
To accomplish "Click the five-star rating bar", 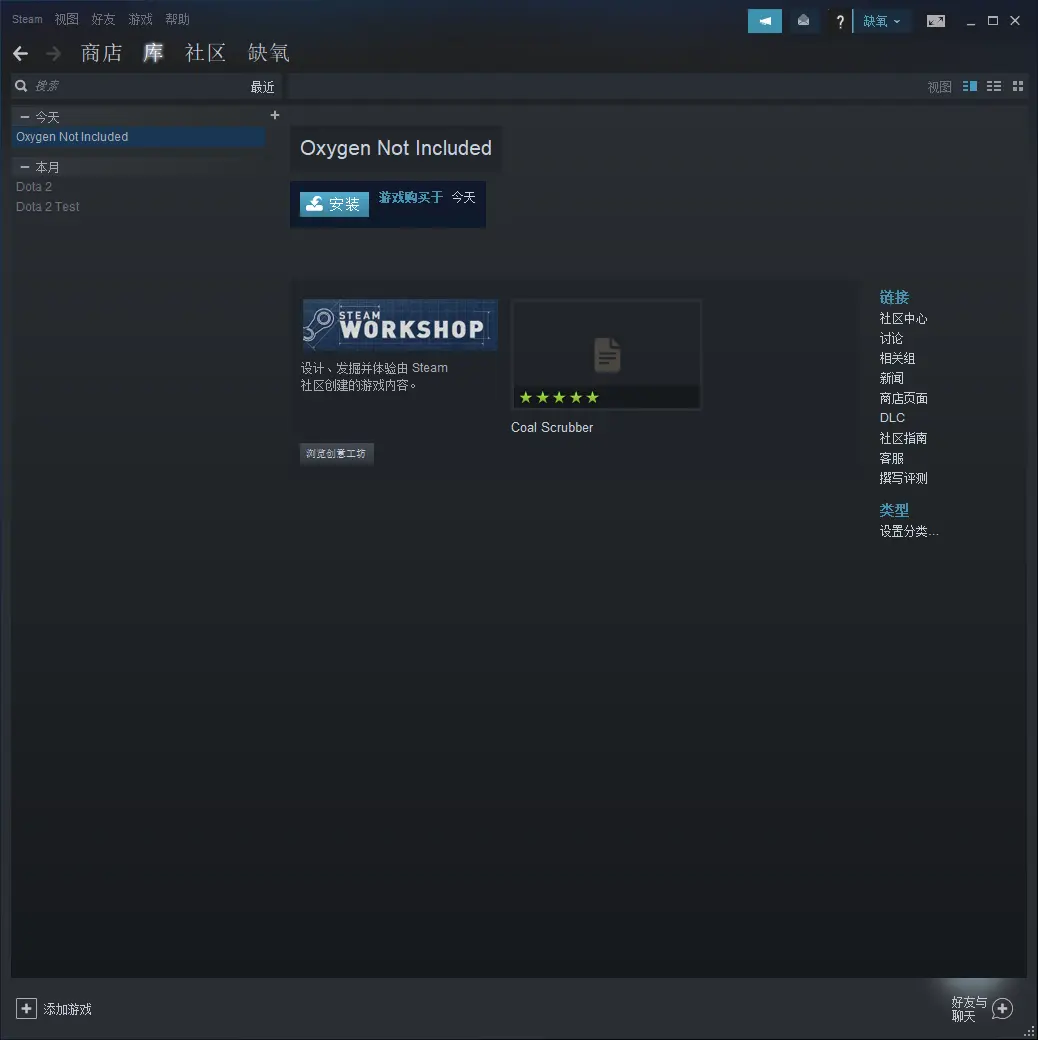I will [559, 397].
